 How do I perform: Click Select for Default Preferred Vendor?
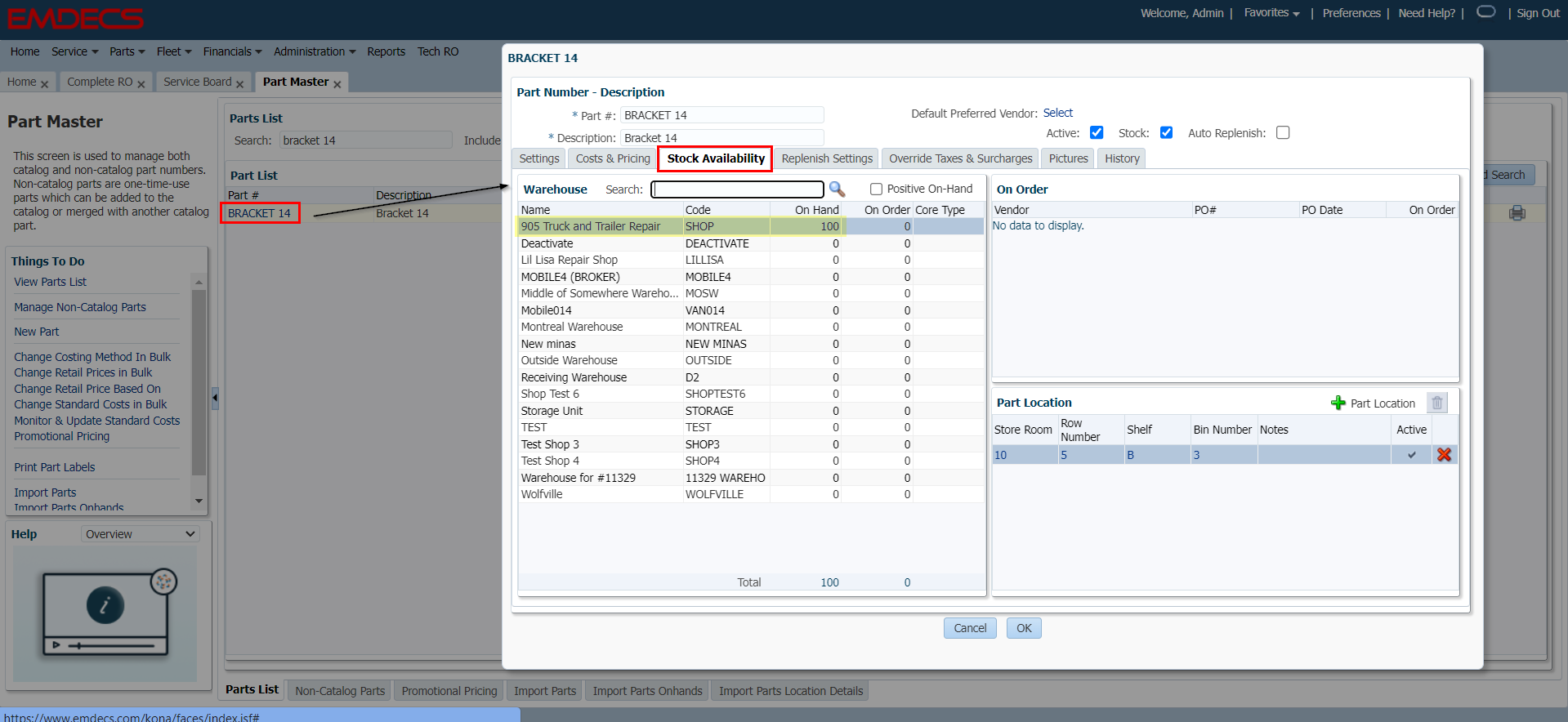click(x=1057, y=113)
